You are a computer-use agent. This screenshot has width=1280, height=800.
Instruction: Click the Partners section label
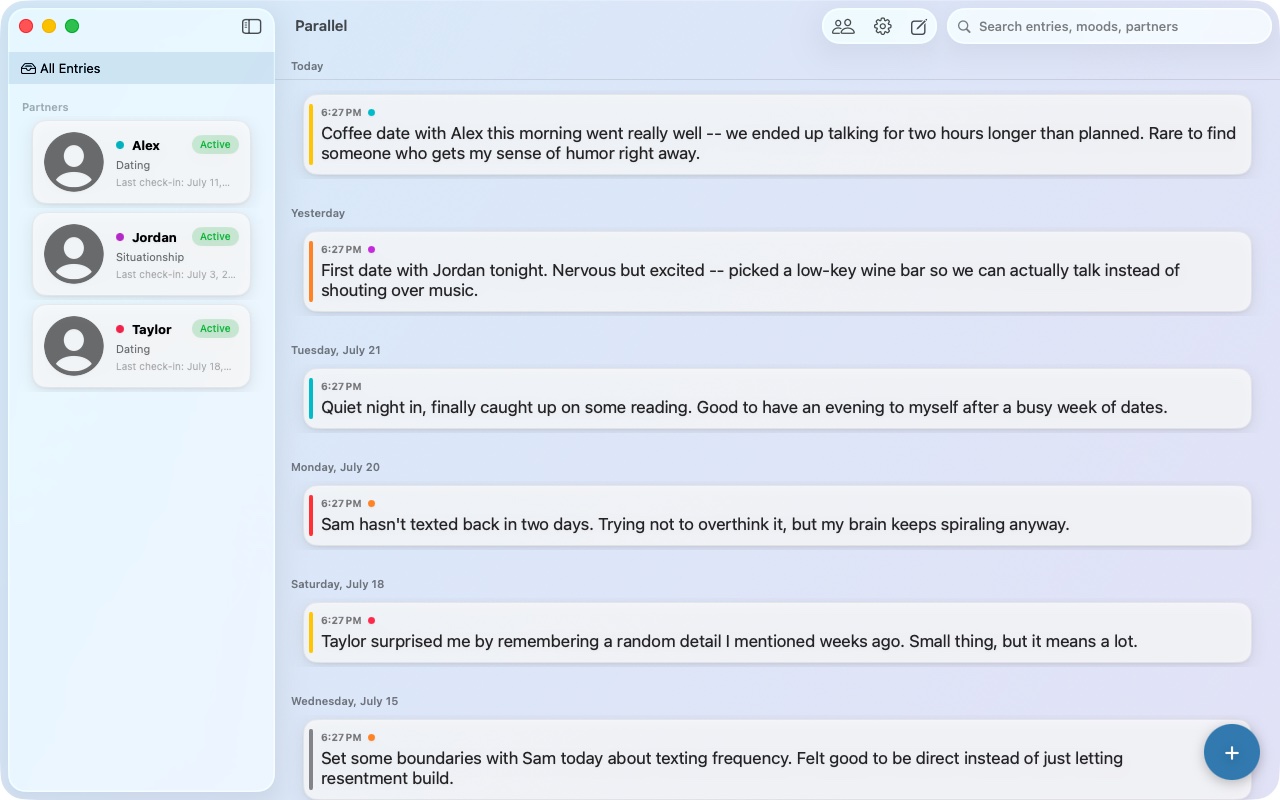pyautogui.click(x=45, y=107)
